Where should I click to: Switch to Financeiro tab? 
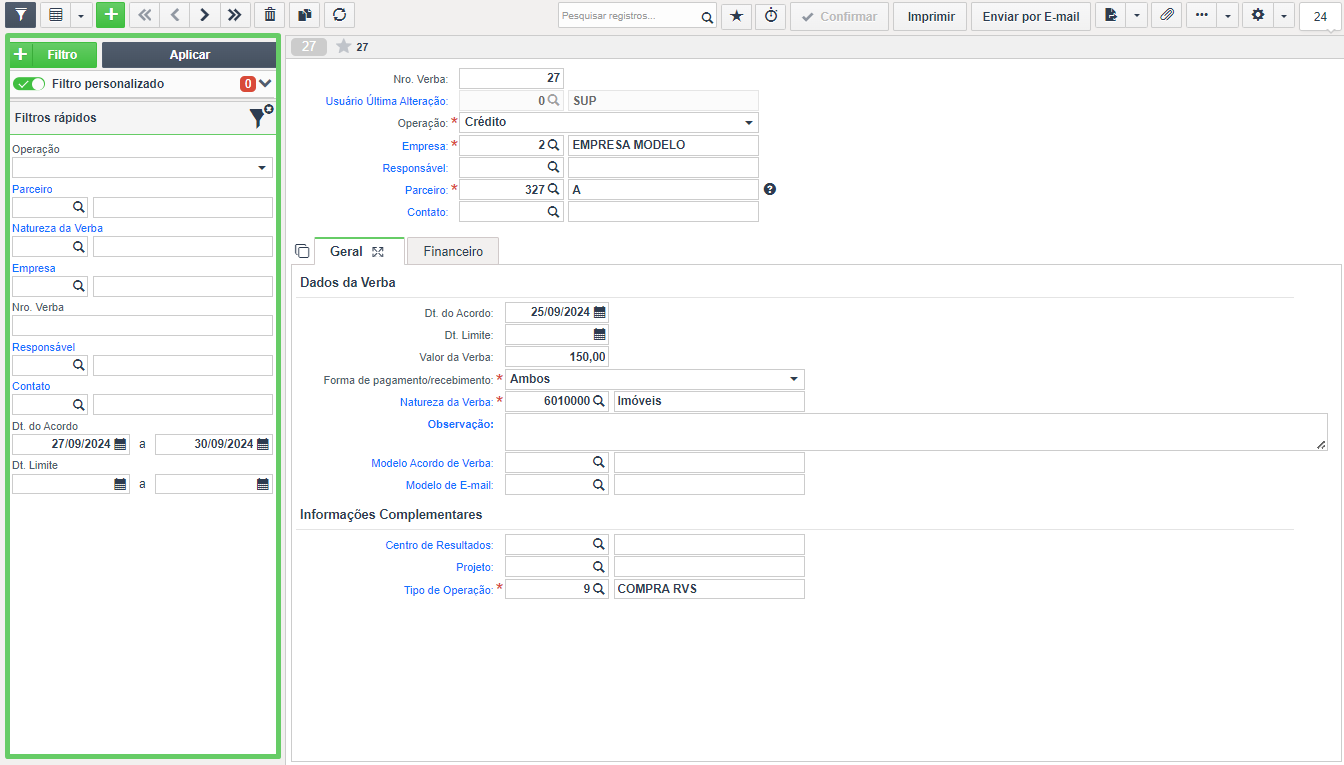pyautogui.click(x=453, y=252)
